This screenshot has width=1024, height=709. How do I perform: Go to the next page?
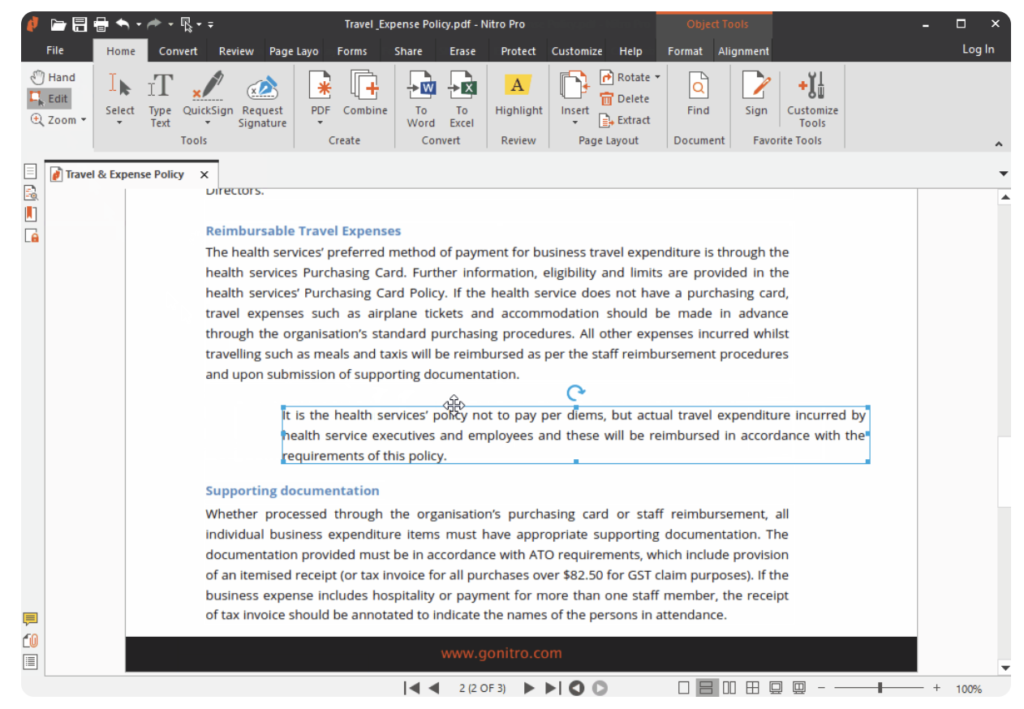(529, 688)
